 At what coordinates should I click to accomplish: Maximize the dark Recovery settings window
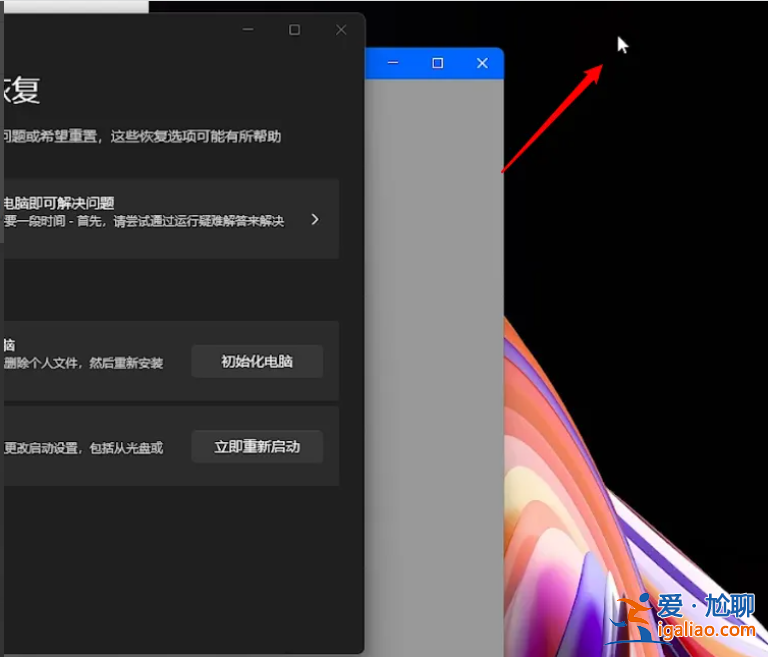pyautogui.click(x=294, y=30)
